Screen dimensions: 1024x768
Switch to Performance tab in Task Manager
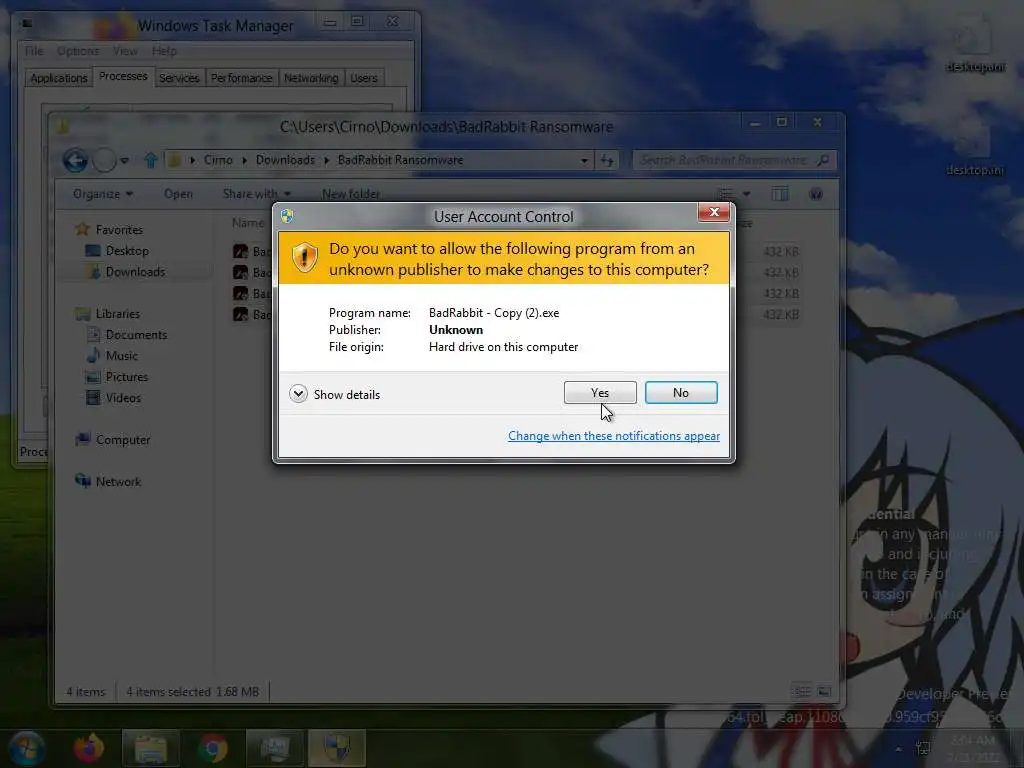click(x=242, y=78)
